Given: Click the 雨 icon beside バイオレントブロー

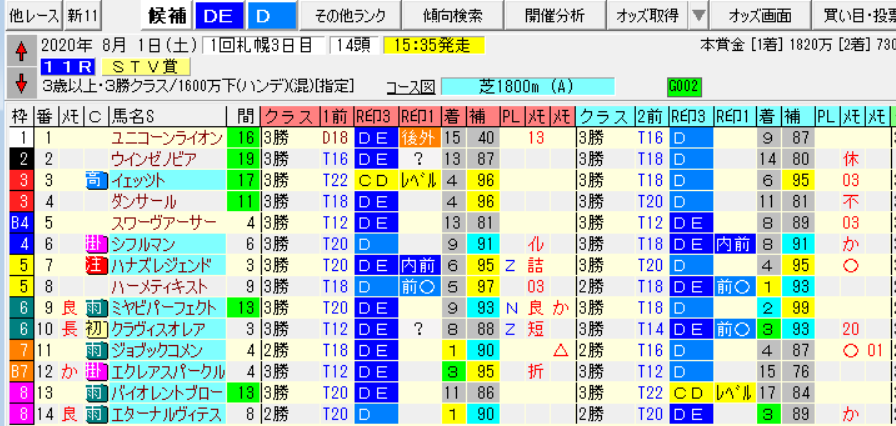Looking at the screenshot, I should pos(96,392).
